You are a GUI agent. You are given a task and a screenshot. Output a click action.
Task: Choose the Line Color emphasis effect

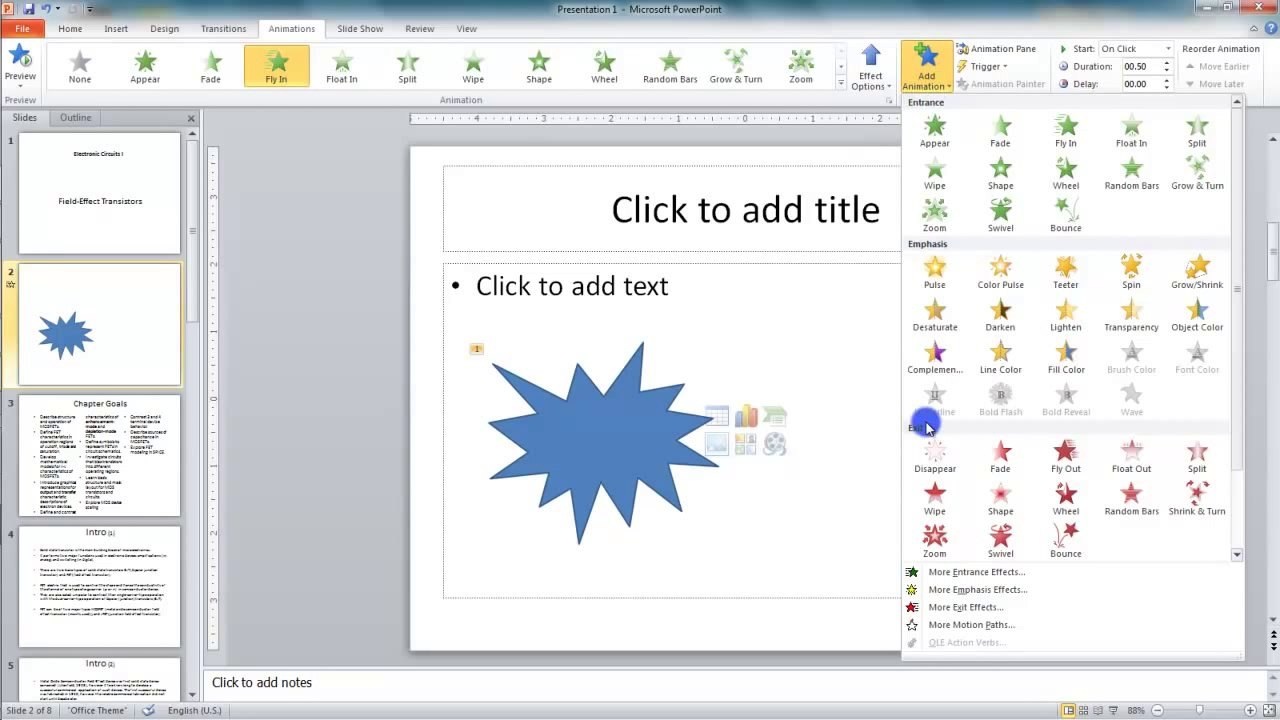[1000, 357]
